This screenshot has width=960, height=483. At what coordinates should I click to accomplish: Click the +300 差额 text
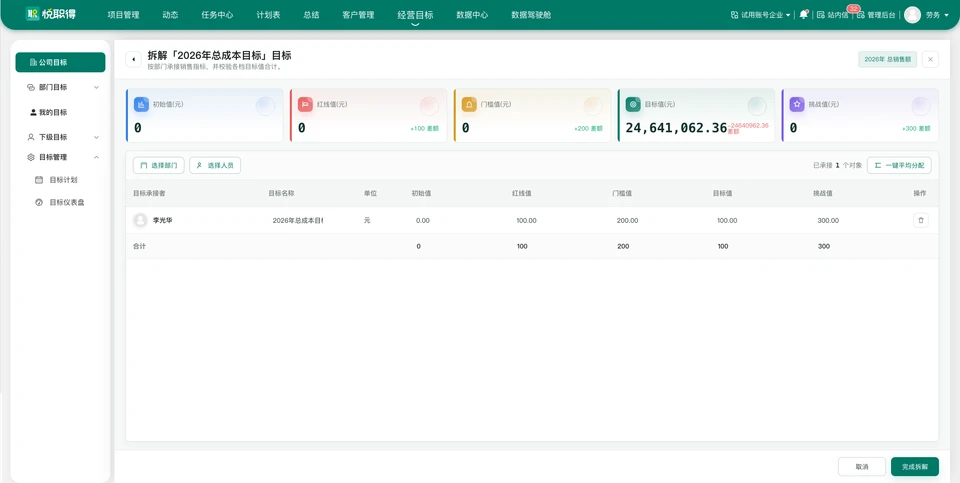tap(916, 129)
